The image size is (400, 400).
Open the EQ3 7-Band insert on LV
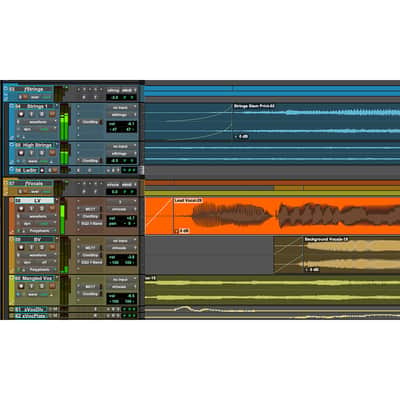coord(91,223)
